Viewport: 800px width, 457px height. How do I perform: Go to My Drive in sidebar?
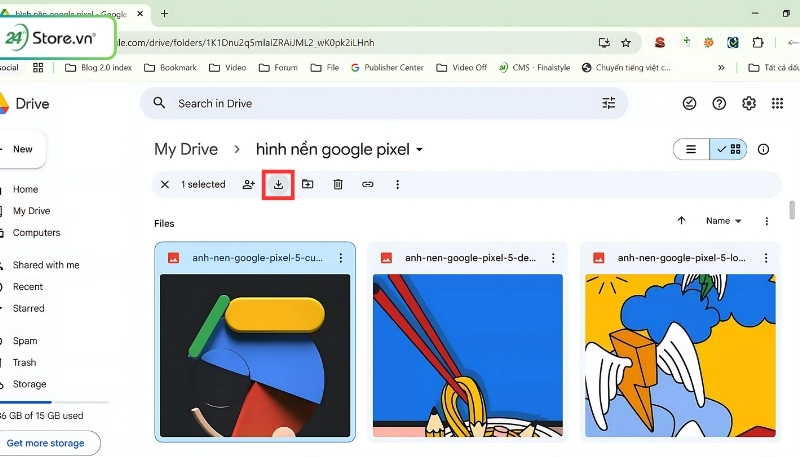(x=32, y=211)
